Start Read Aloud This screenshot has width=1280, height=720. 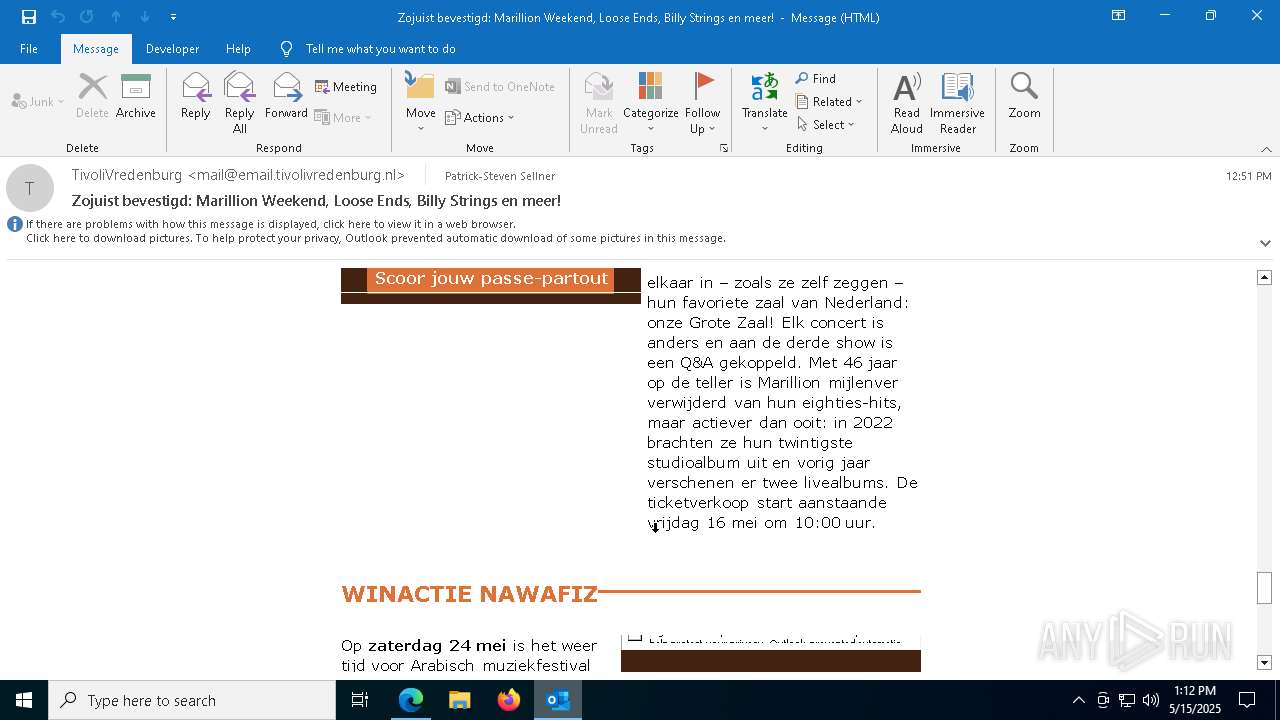tap(907, 103)
